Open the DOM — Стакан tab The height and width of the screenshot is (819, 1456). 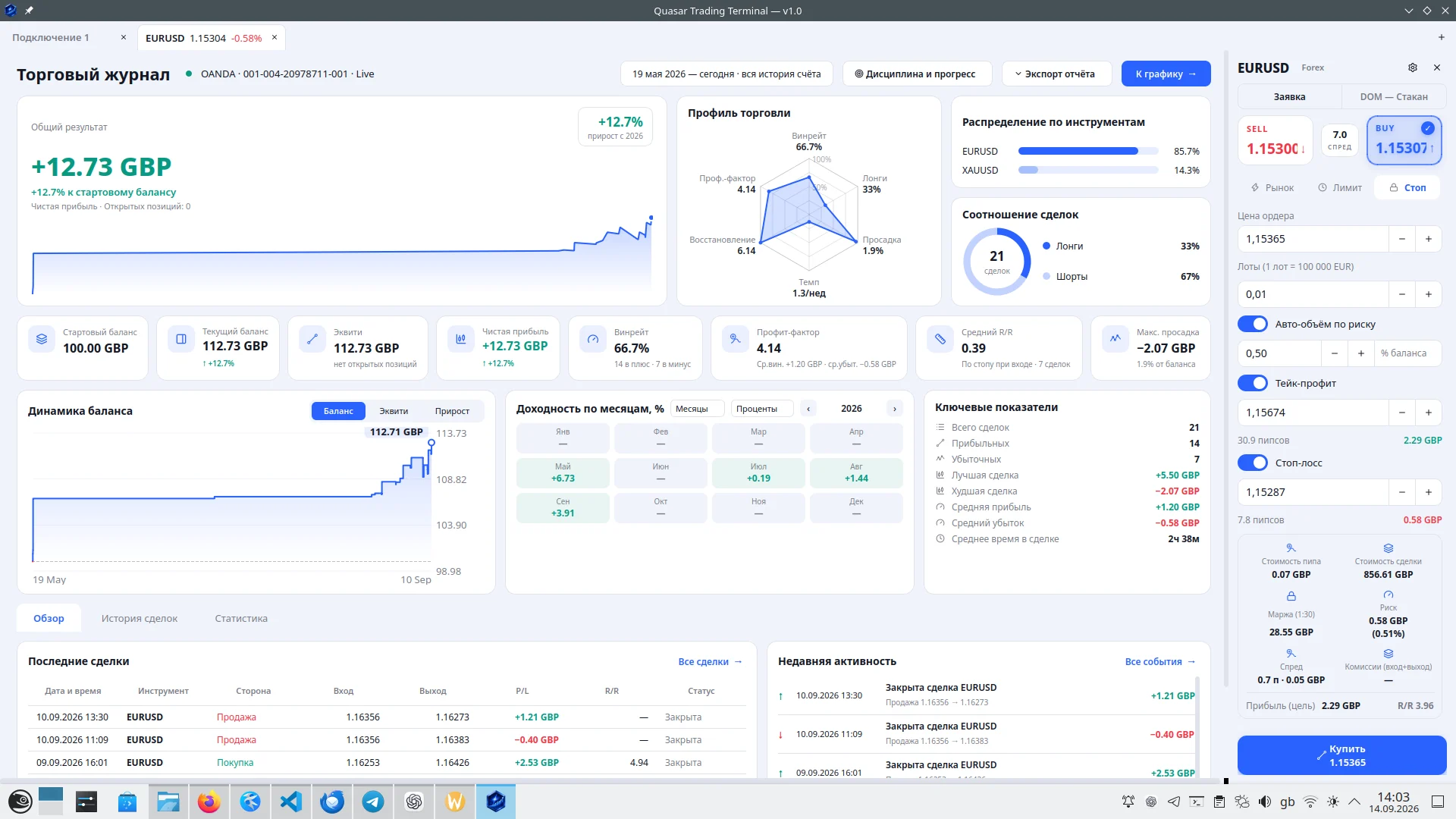(1394, 96)
